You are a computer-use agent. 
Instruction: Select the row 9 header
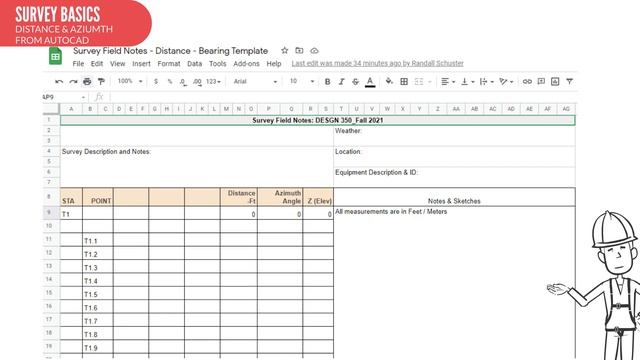pos(49,212)
